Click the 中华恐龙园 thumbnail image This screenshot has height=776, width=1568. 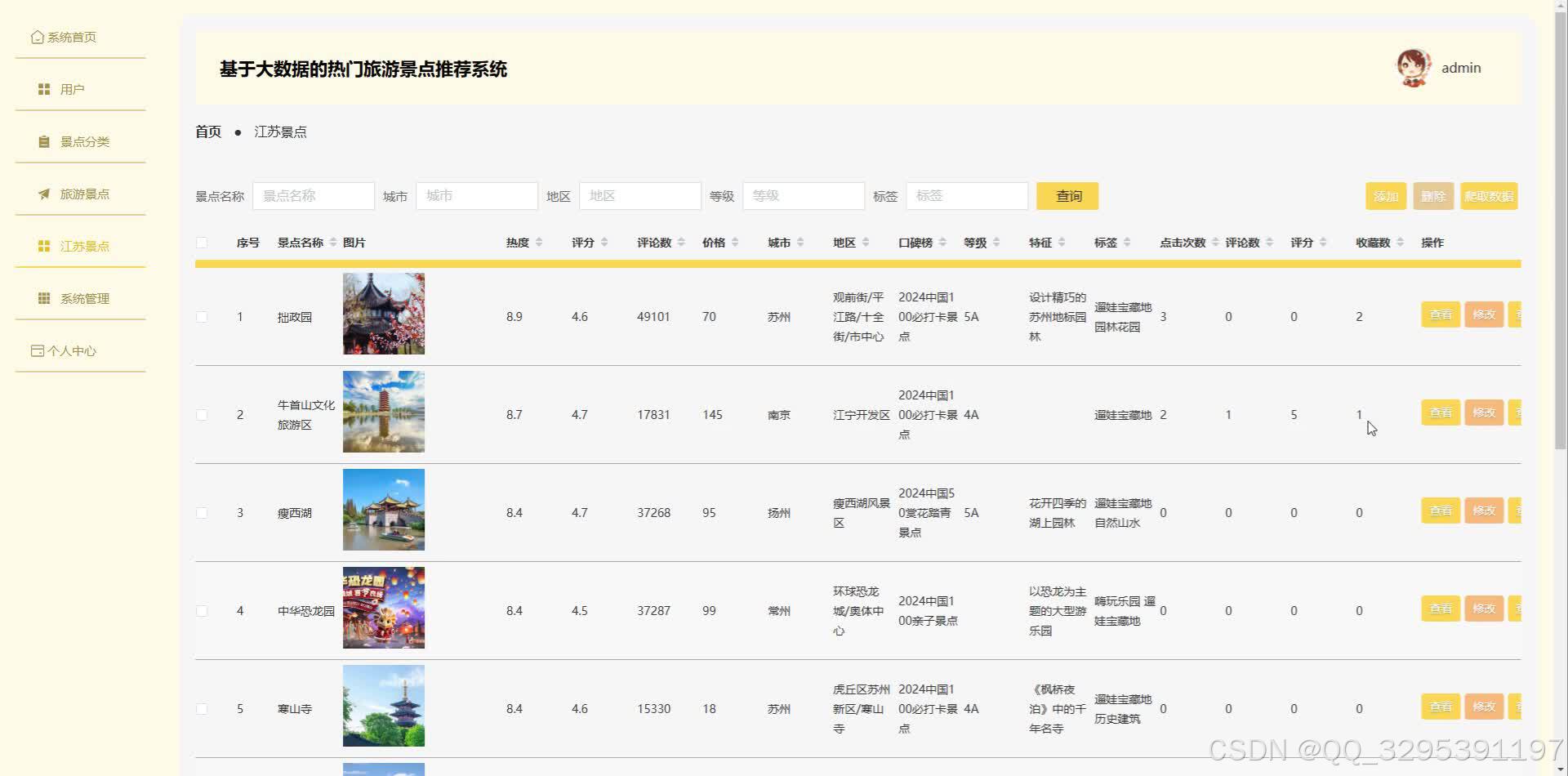click(383, 608)
